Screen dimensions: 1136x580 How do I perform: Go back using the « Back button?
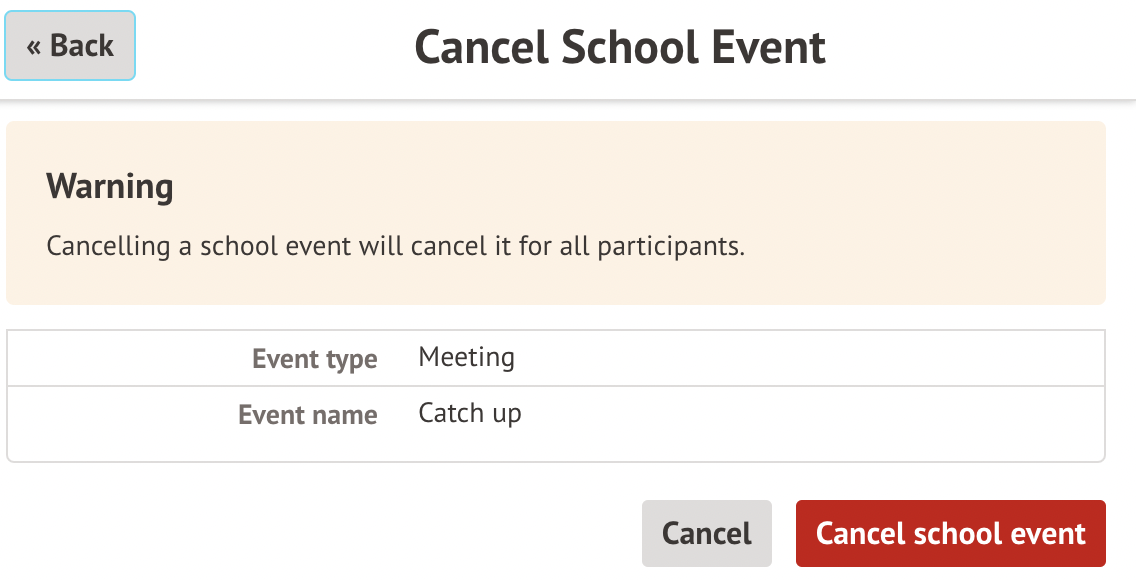70,46
